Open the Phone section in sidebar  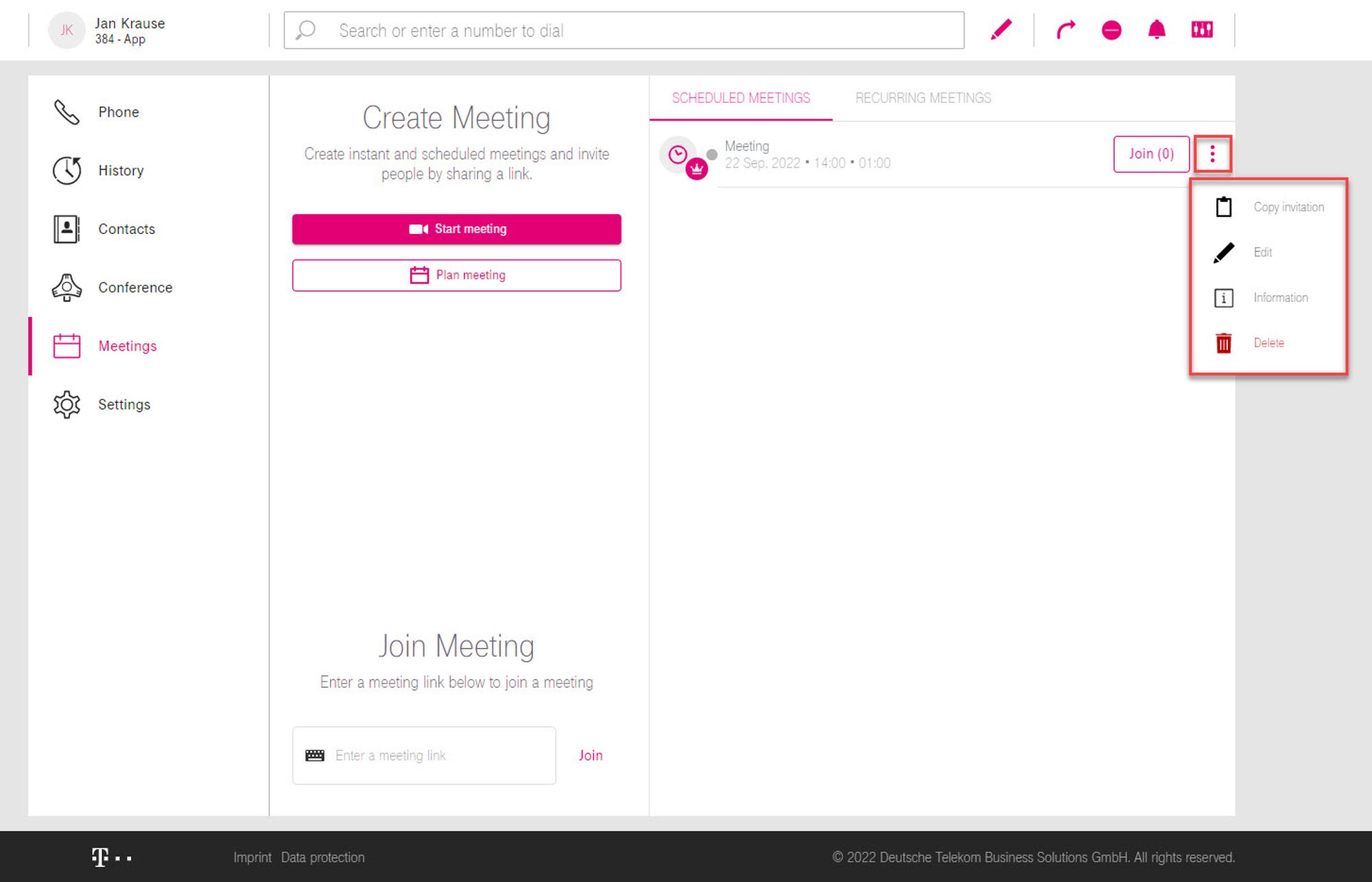click(x=118, y=112)
